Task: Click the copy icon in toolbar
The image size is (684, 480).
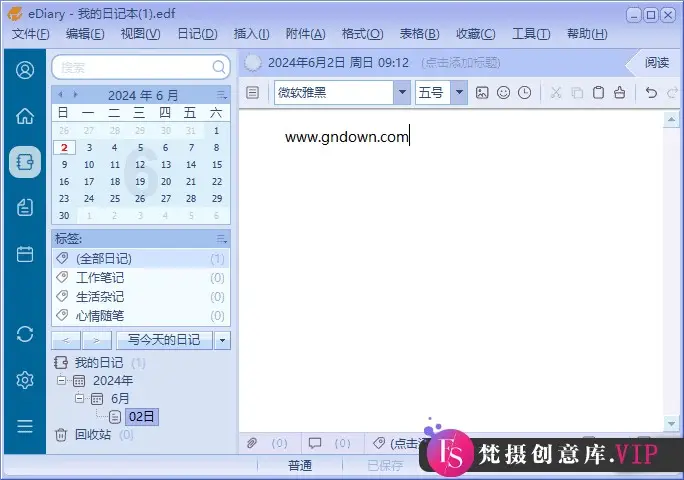Action: click(577, 93)
